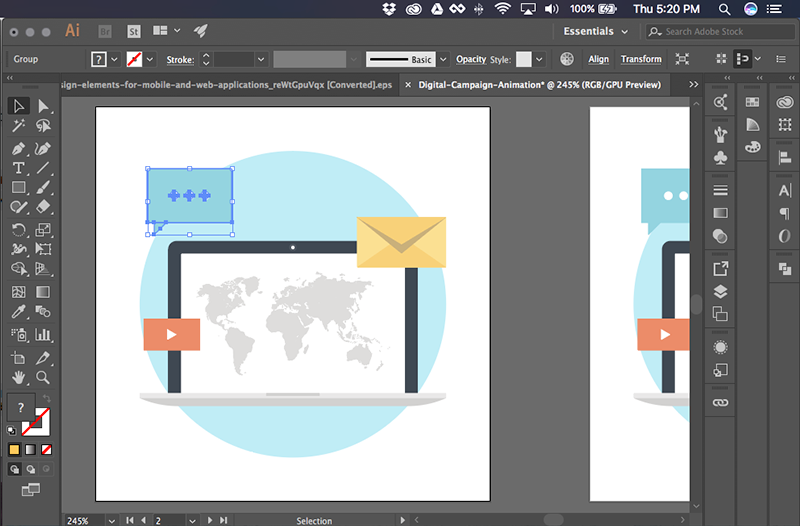Select the Eraser tool
Screen dimensions: 800x526
[43, 207]
